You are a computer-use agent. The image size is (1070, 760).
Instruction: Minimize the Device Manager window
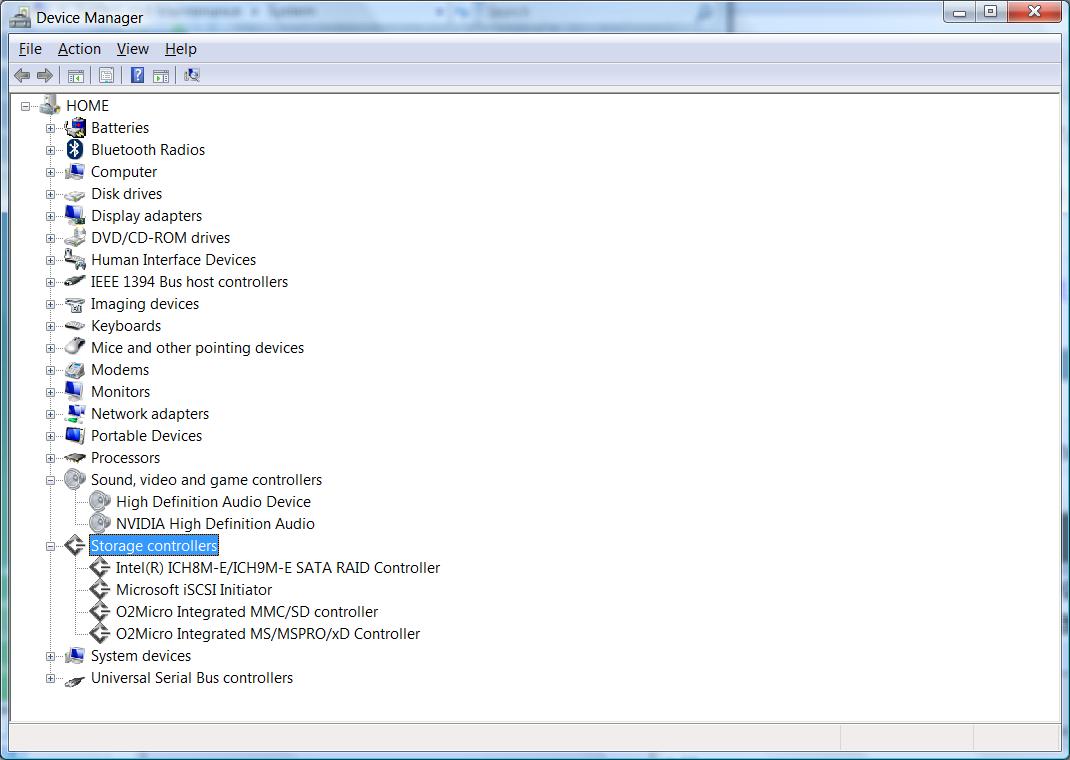959,12
